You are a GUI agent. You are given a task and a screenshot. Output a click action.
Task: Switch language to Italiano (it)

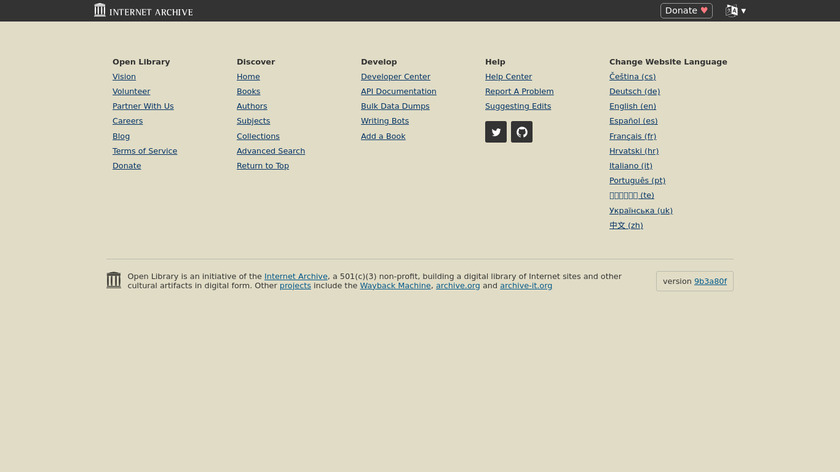point(631,166)
